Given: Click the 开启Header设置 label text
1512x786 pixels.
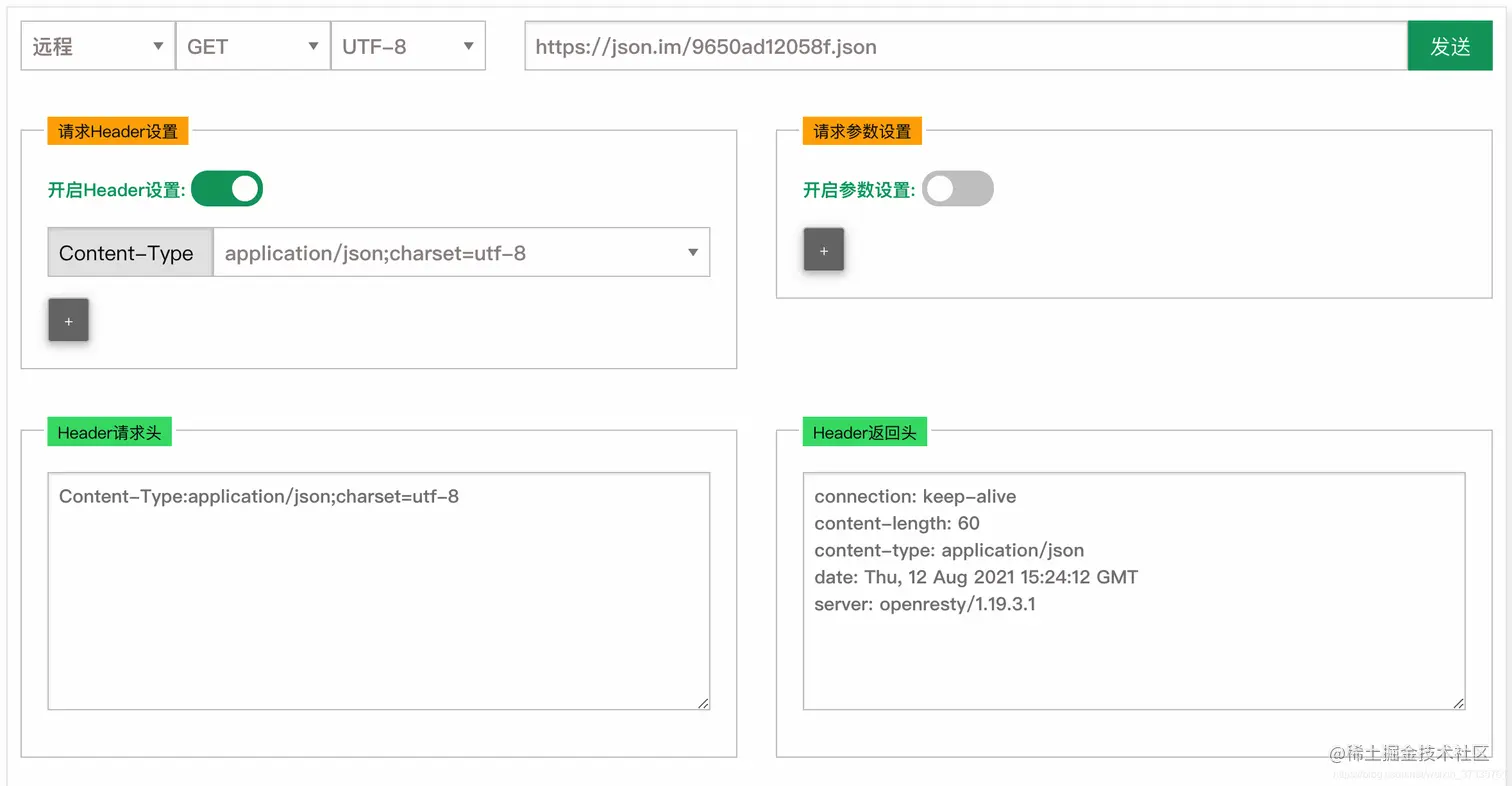Looking at the screenshot, I should click(117, 190).
